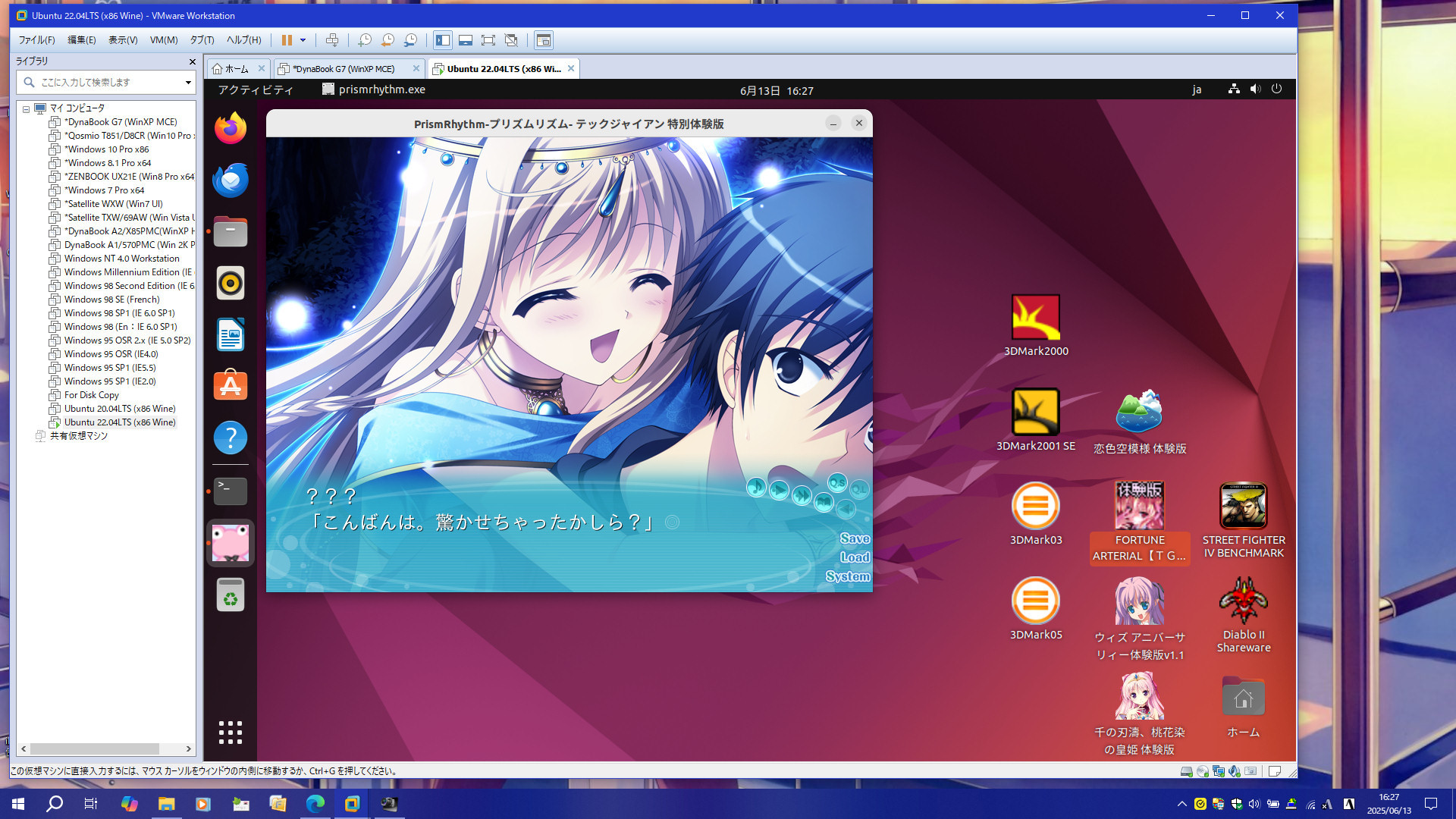The image size is (1456, 819).
Task: Revert the VM to its previous snapshot
Action: click(388, 40)
